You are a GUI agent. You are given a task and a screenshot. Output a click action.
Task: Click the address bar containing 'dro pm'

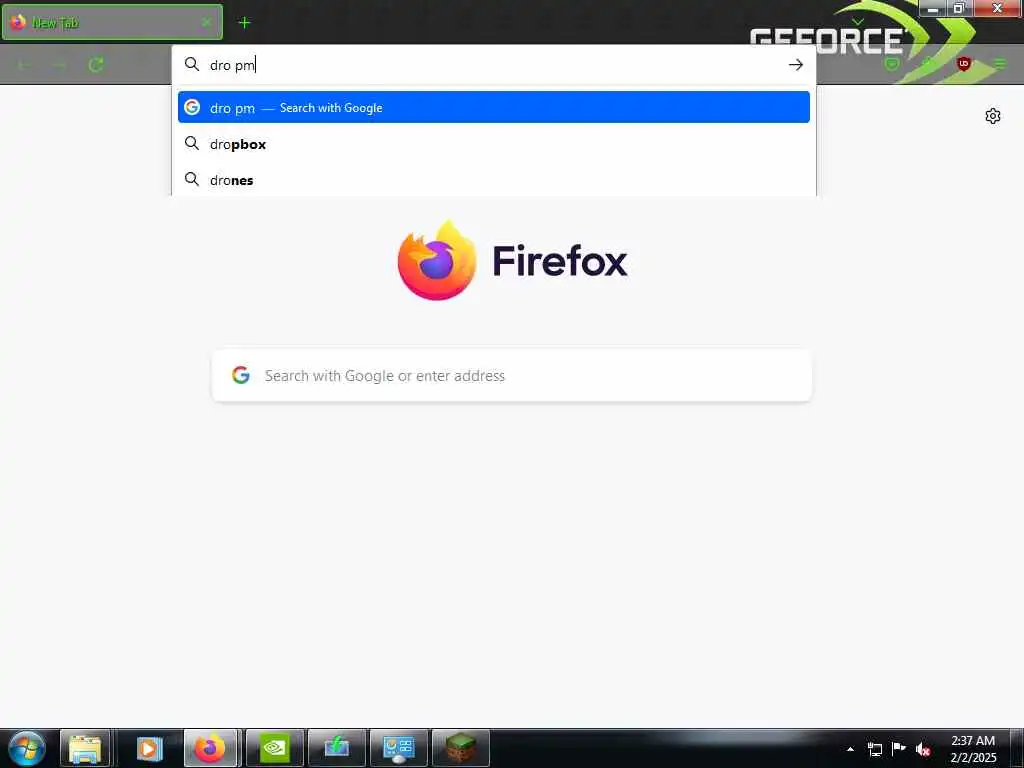click(x=494, y=65)
